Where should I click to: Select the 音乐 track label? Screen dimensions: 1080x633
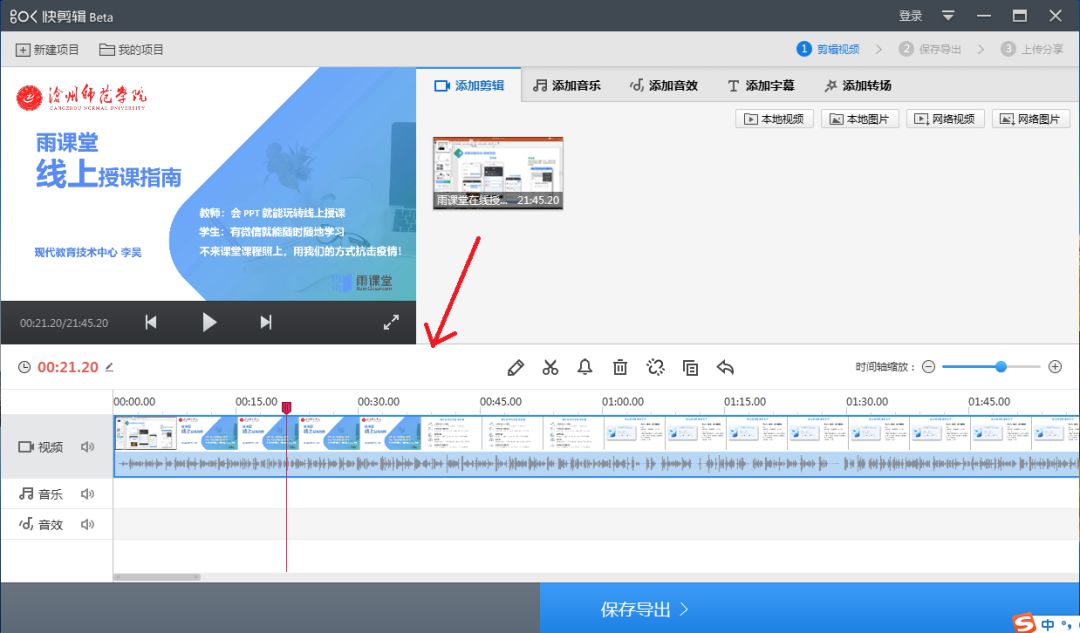click(x=41, y=494)
